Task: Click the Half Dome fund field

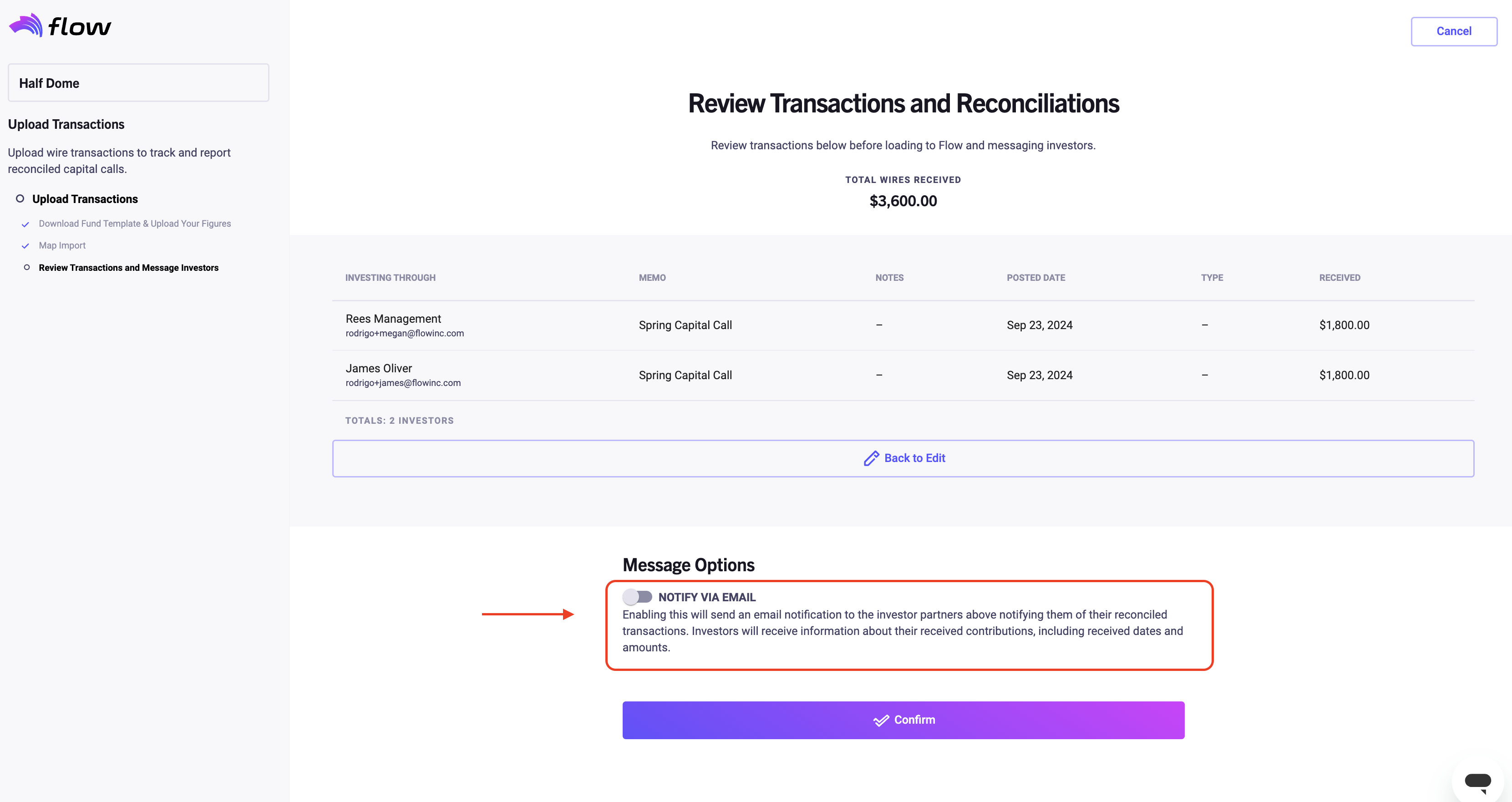Action: [138, 83]
